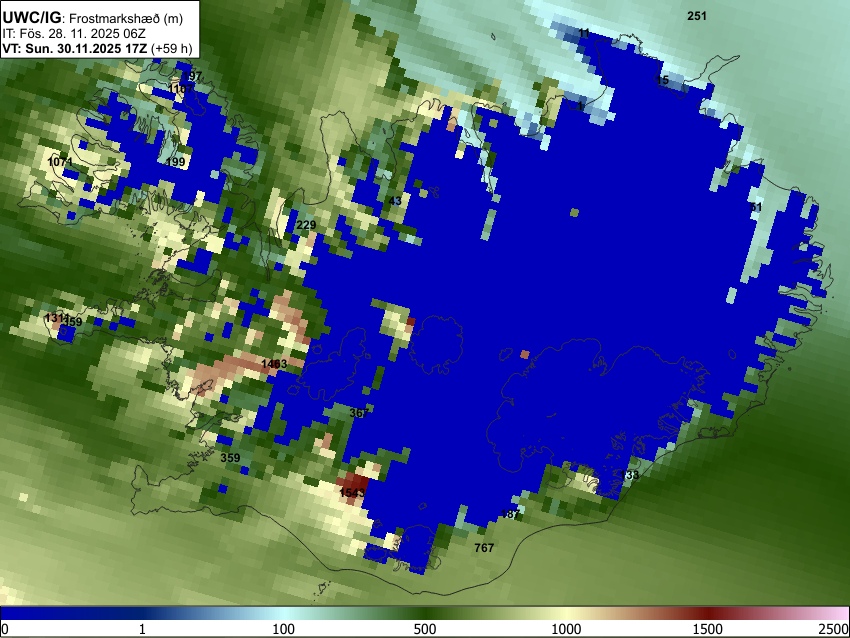Click the map value 251
The width and height of the screenshot is (850, 638).
pos(697,16)
